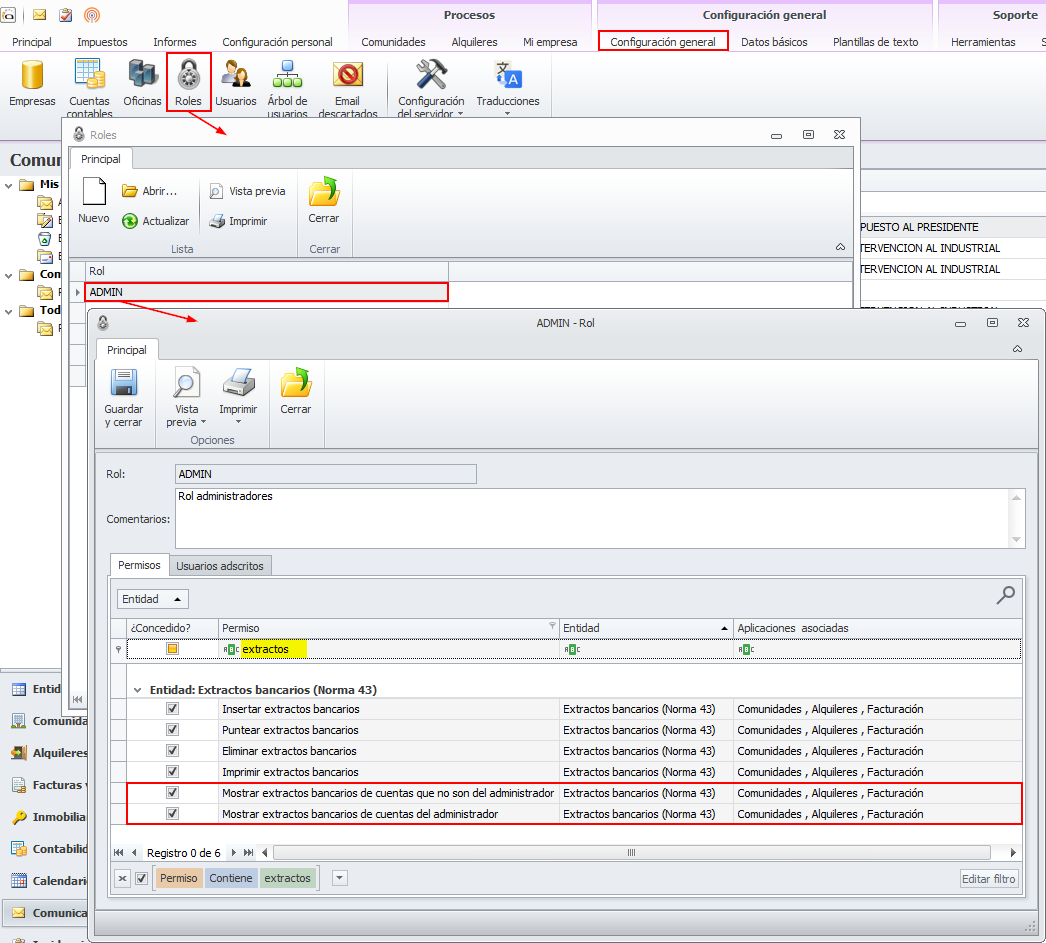Open Usuarios in the ribbon
Viewport: 1046px width, 943px height.
click(x=236, y=76)
